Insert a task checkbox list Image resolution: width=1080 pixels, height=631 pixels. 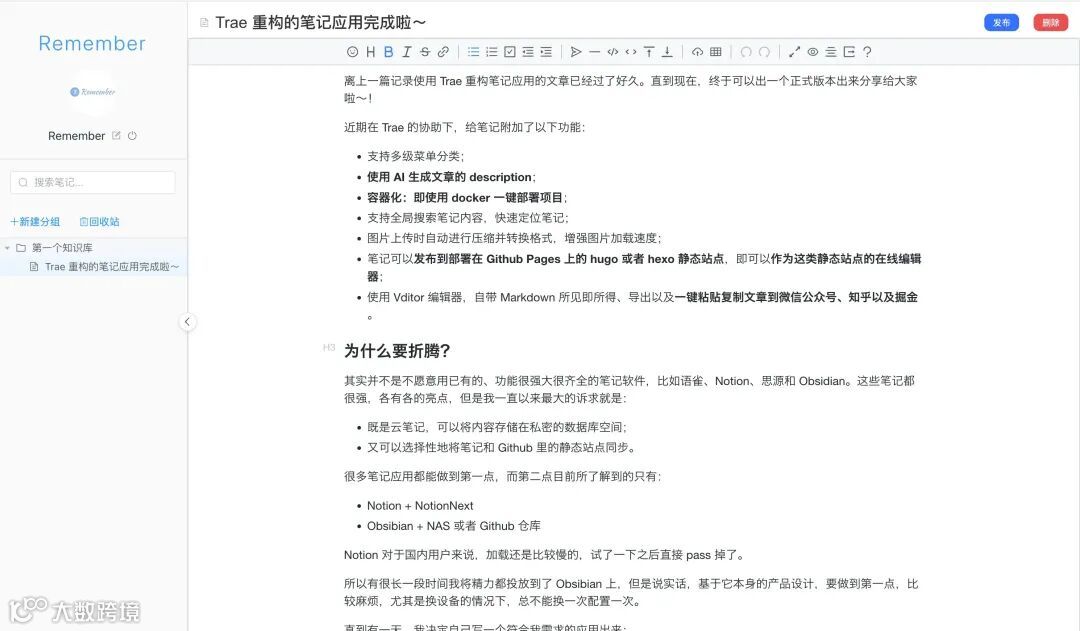tap(510, 52)
